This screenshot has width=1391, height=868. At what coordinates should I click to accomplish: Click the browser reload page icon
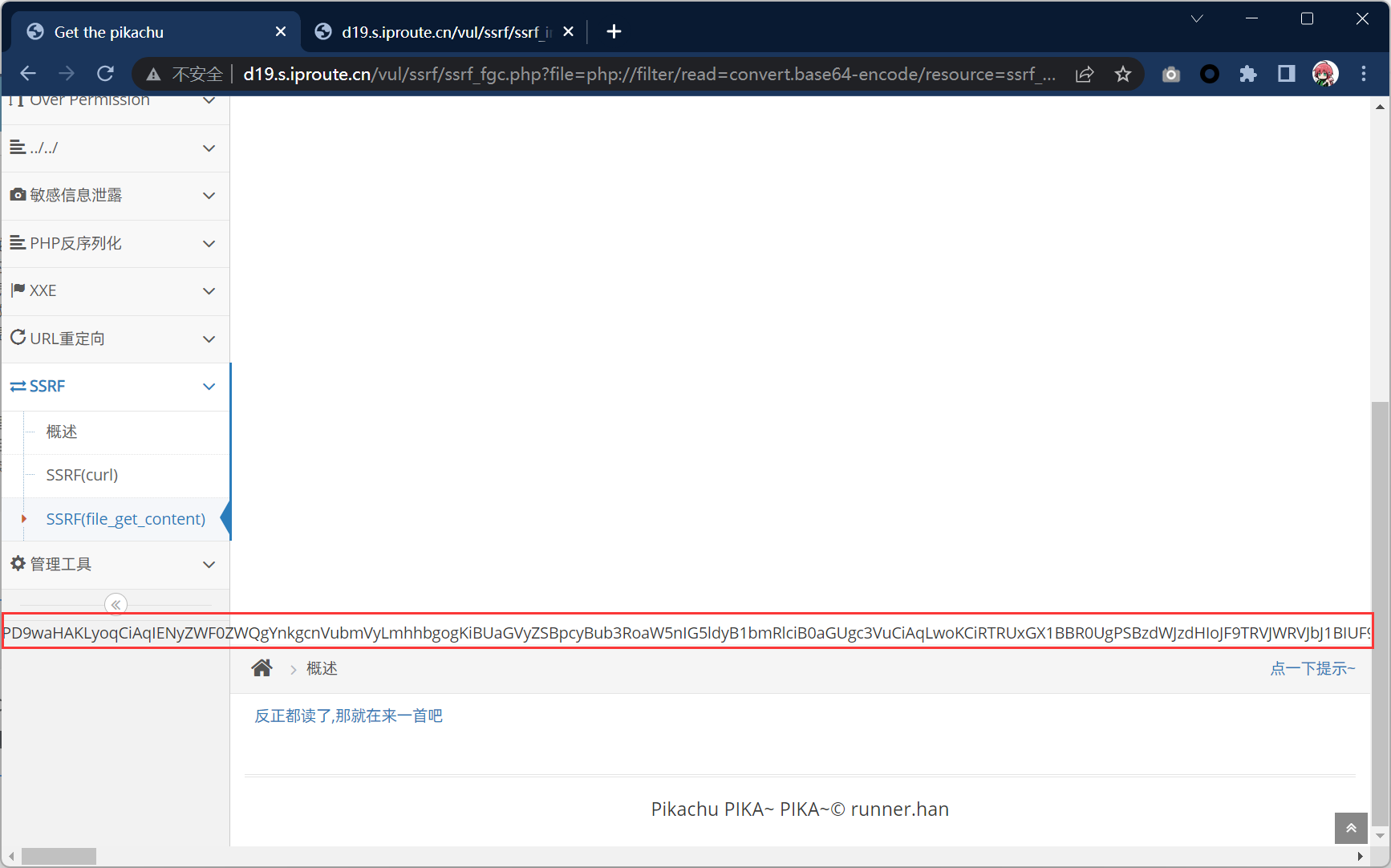coord(105,74)
